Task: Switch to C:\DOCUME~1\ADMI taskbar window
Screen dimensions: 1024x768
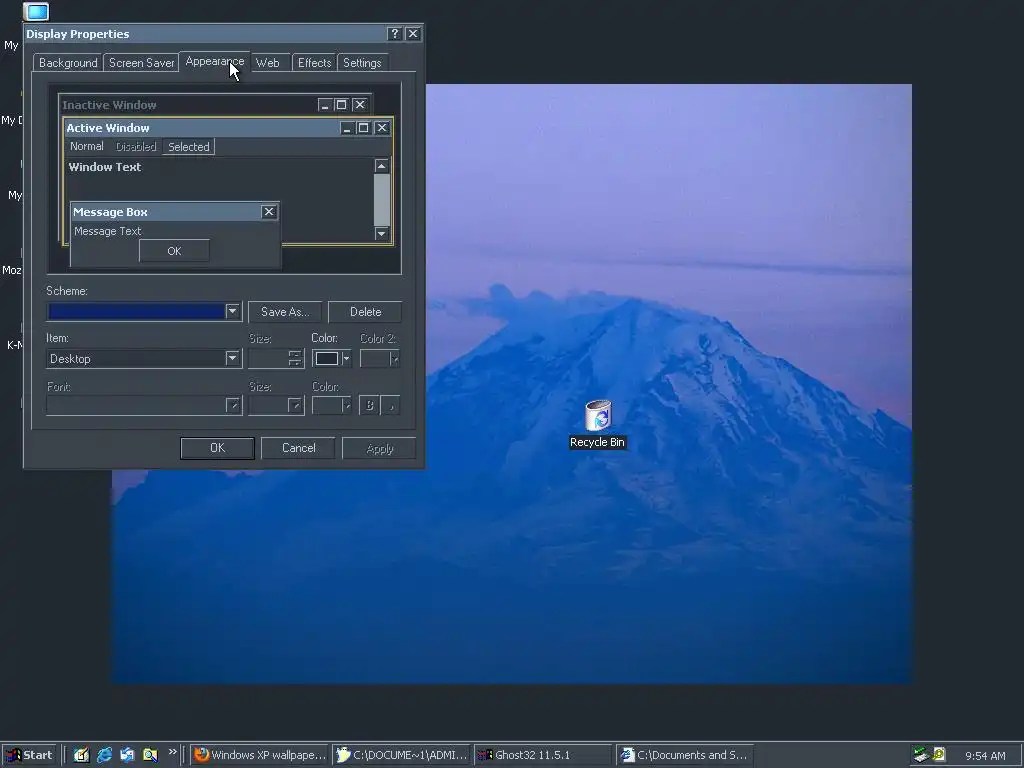Action: [x=402, y=755]
